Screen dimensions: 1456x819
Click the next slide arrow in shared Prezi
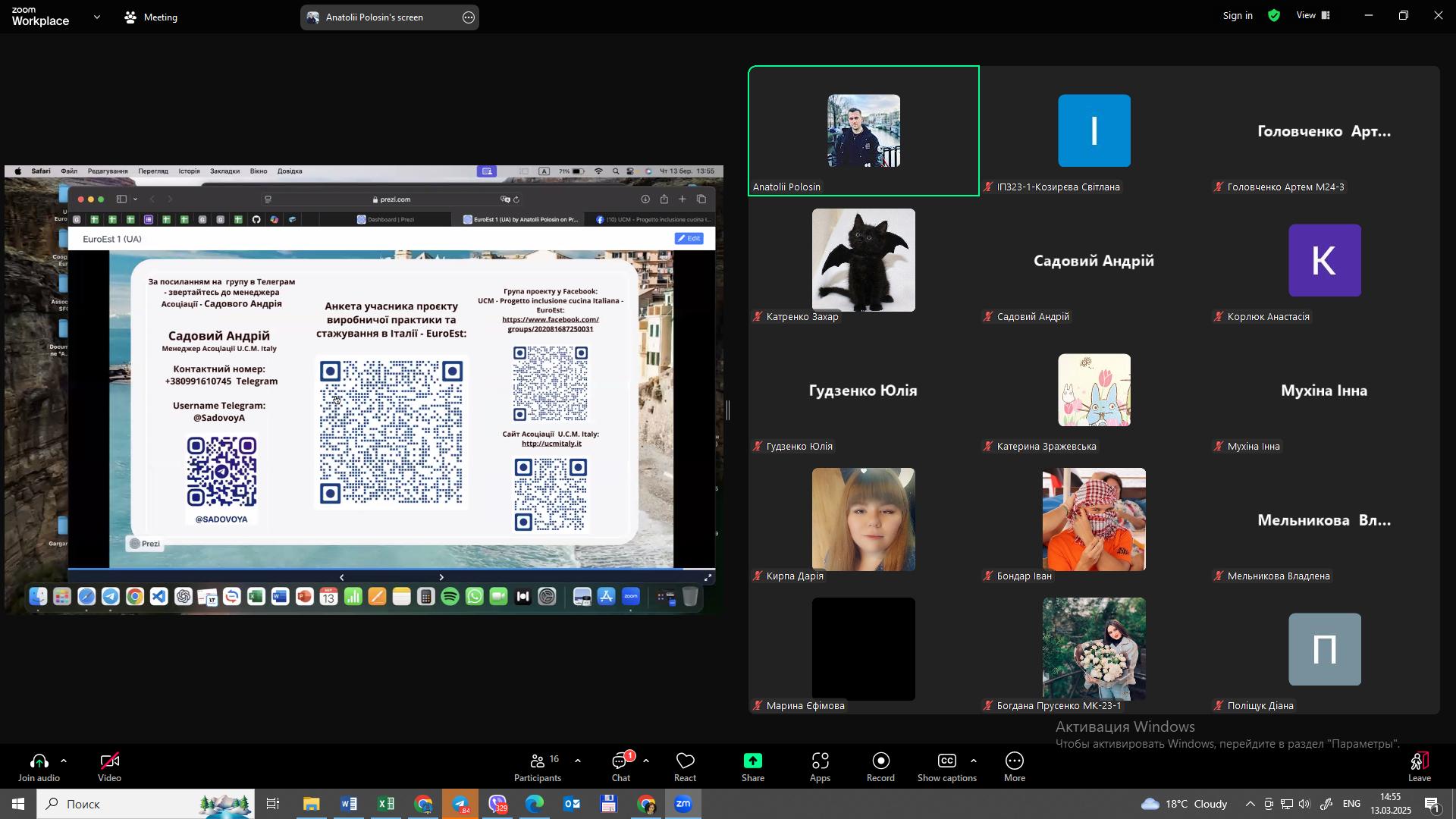tap(441, 578)
